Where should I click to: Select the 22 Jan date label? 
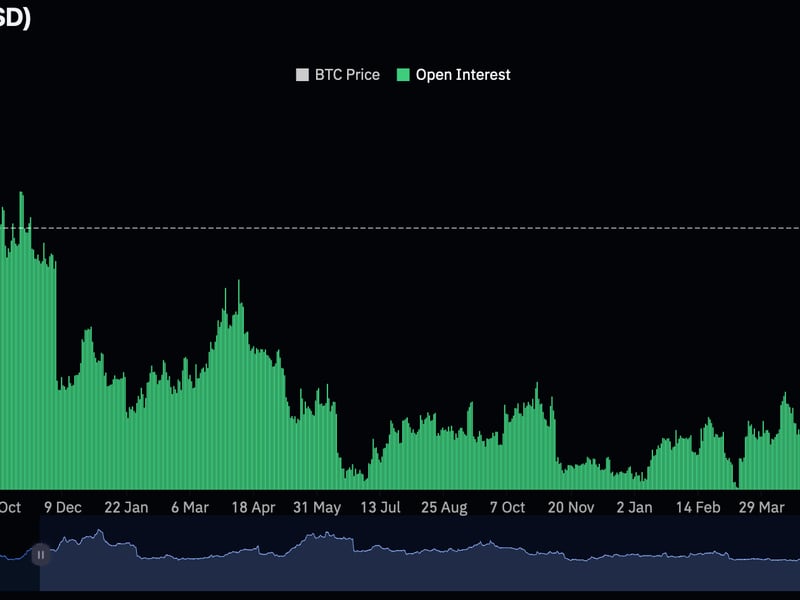[125, 507]
